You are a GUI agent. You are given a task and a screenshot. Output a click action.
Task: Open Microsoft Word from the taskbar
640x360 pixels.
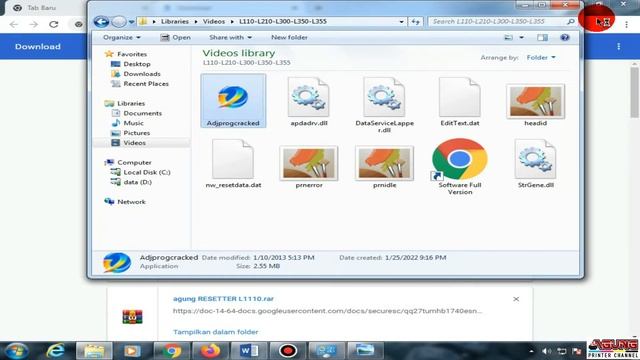[x=249, y=351]
